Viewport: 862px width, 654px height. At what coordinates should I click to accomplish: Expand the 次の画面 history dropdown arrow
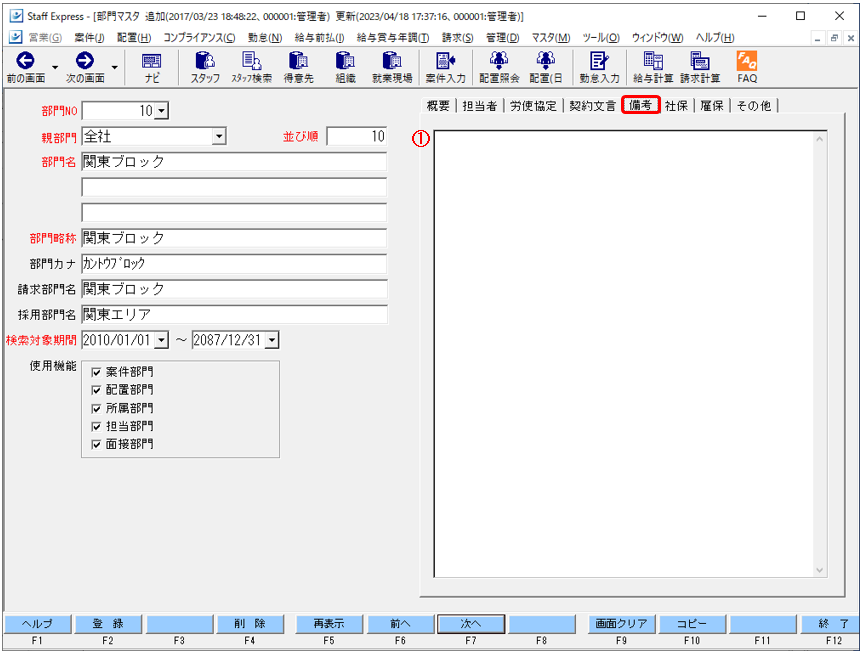click(114, 68)
